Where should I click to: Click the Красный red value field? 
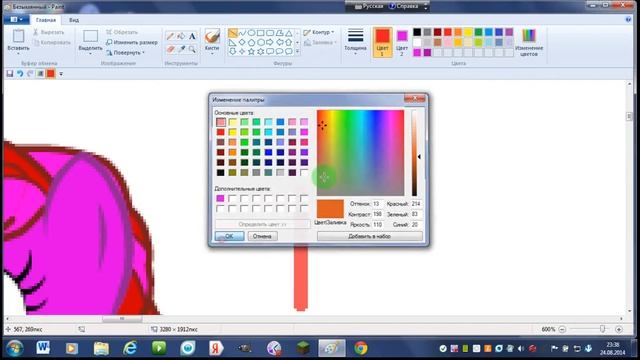(417, 204)
